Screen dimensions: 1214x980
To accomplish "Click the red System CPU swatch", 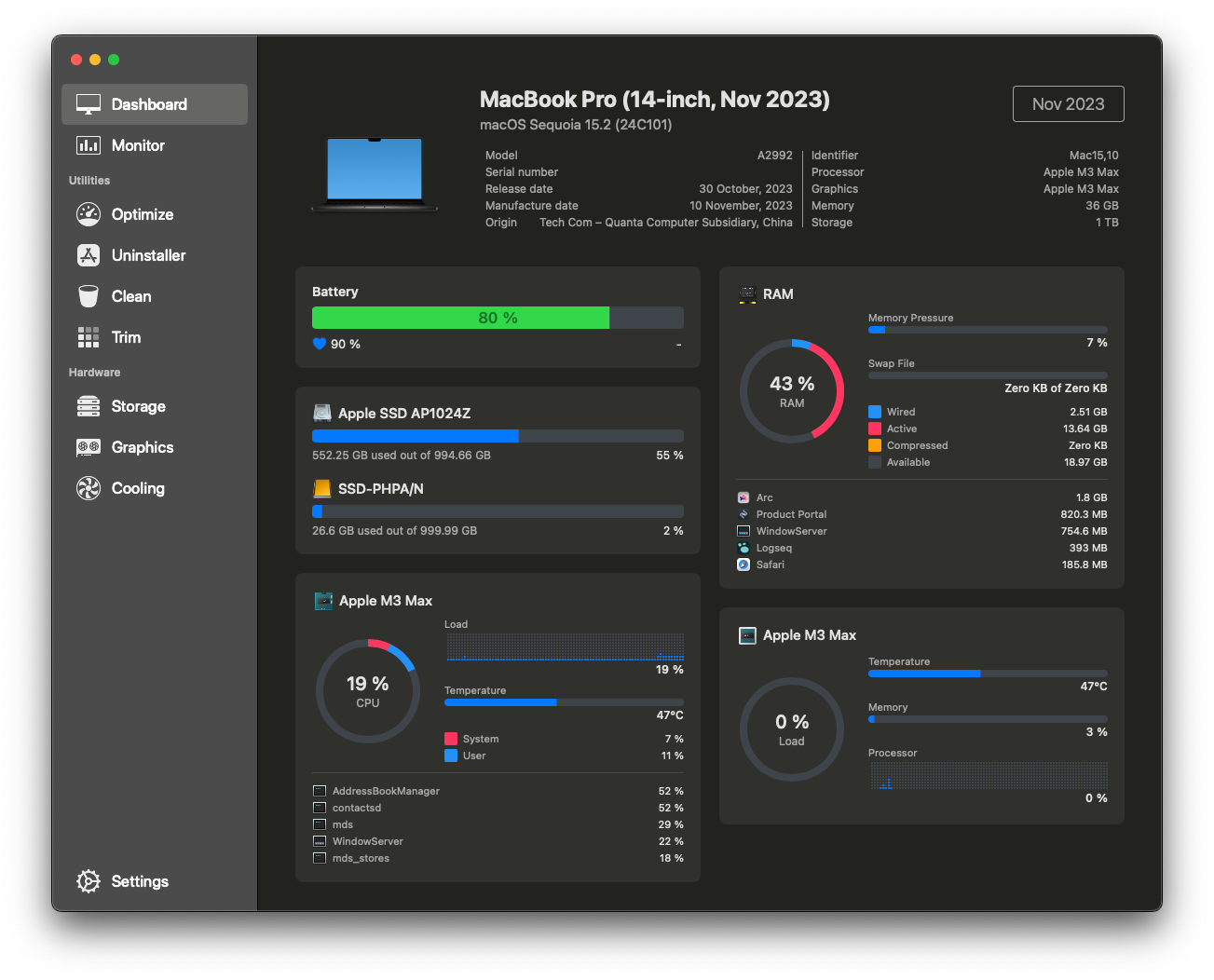I will (451, 739).
